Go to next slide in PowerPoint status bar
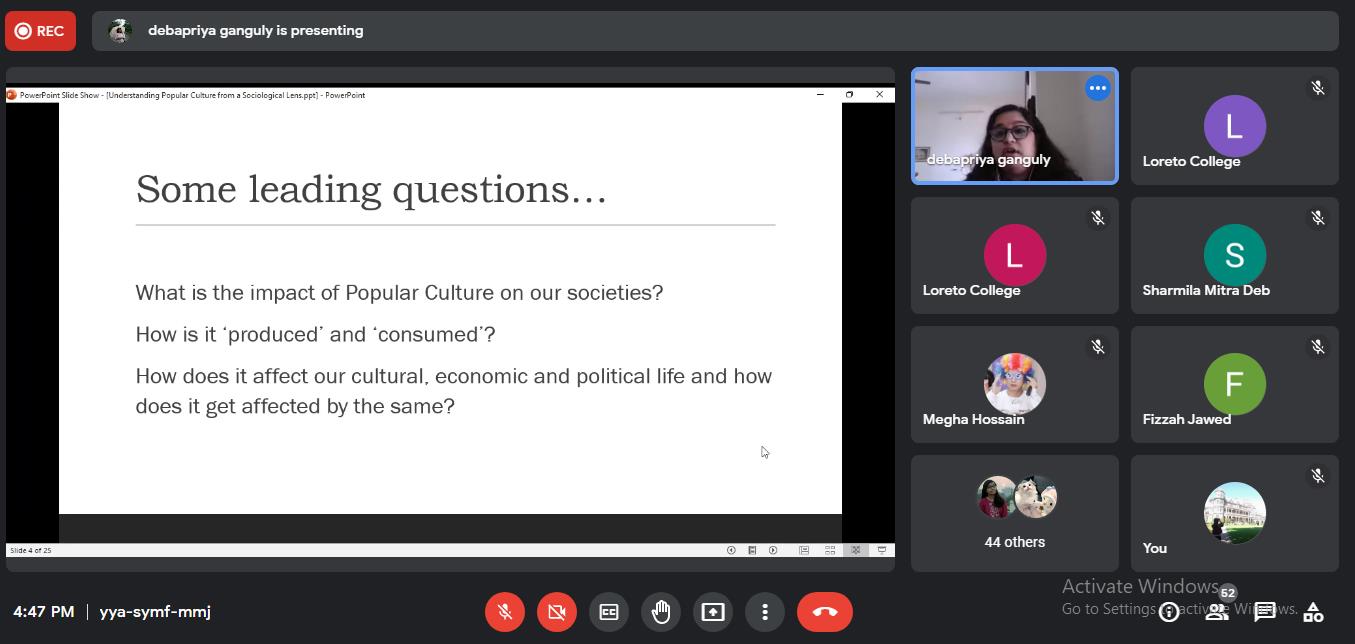 (x=773, y=550)
